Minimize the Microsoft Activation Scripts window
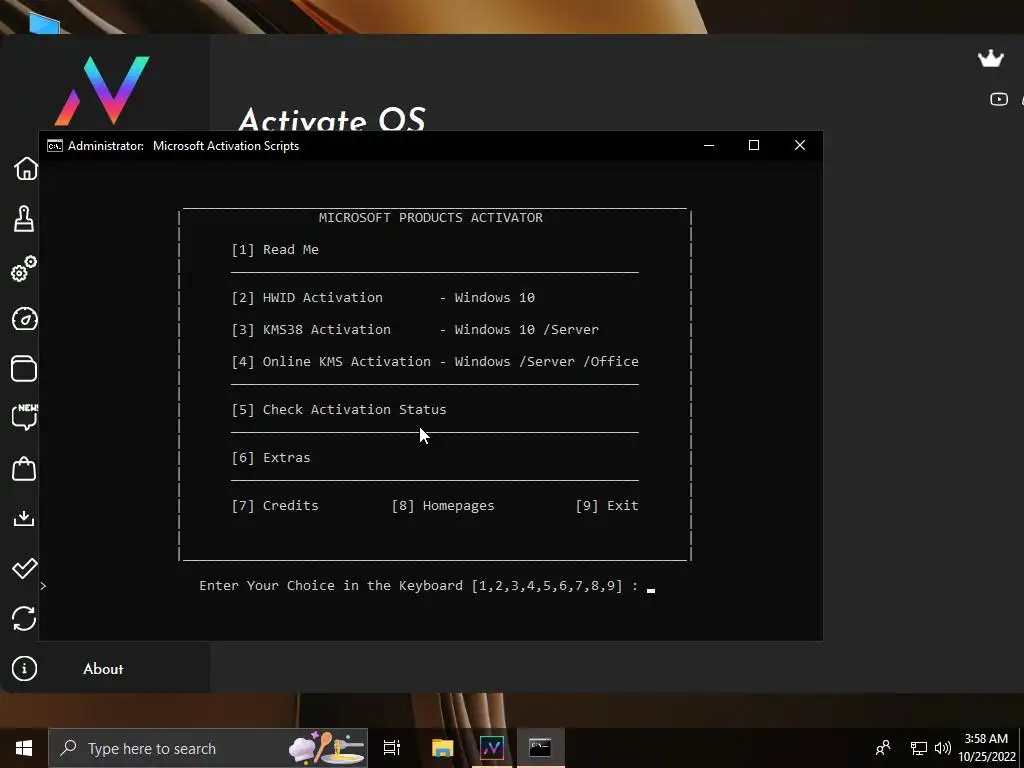This screenshot has height=768, width=1024. 709,146
